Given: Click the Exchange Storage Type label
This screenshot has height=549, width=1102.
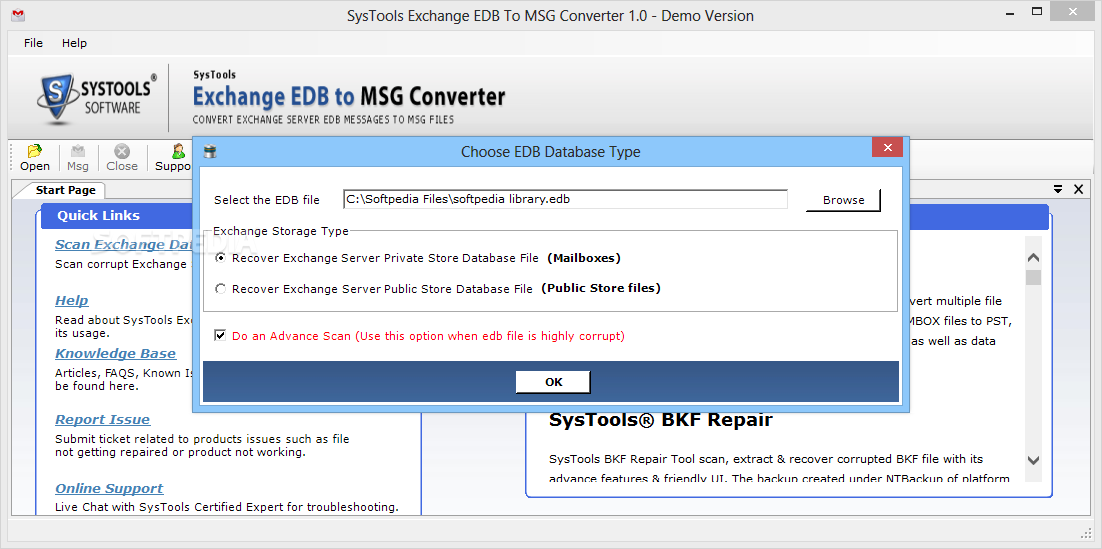Looking at the screenshot, I should point(280,230).
